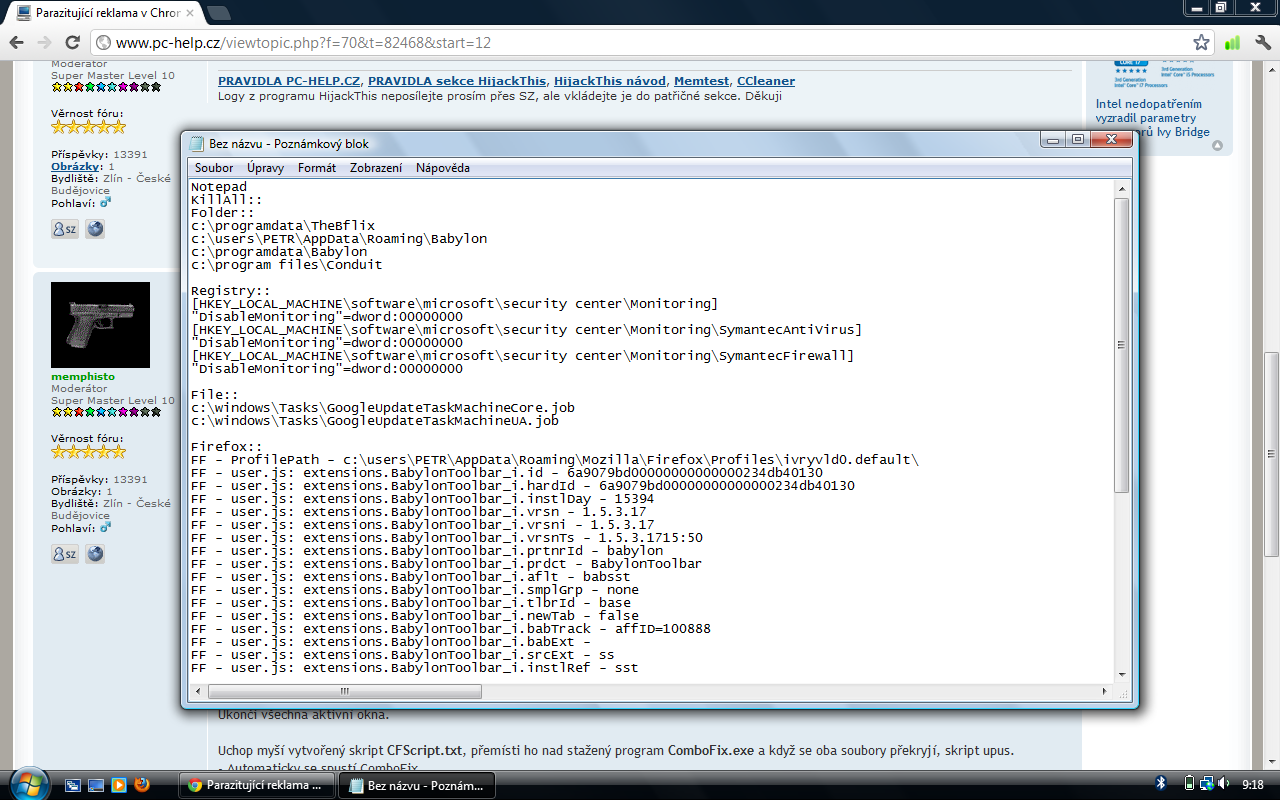
Task: Open Chrome's wrench settings menu
Action: [1261, 43]
